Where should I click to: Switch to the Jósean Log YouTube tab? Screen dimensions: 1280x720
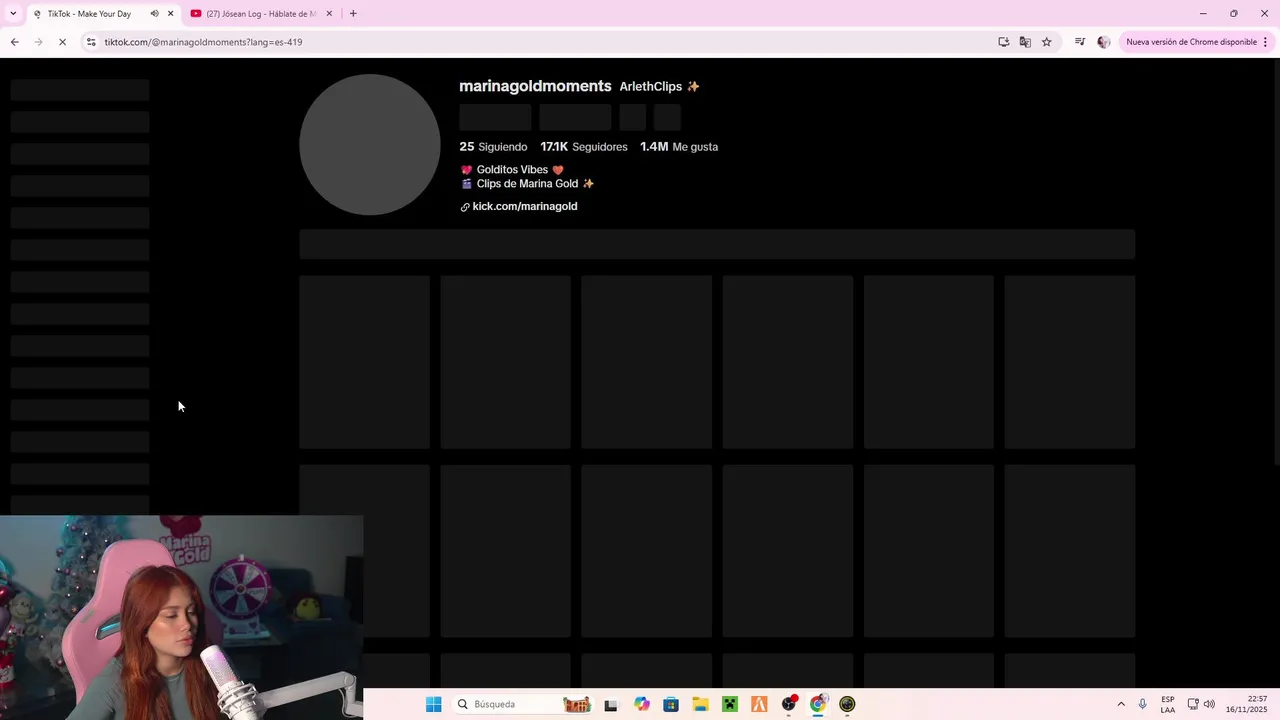pyautogui.click(x=260, y=14)
